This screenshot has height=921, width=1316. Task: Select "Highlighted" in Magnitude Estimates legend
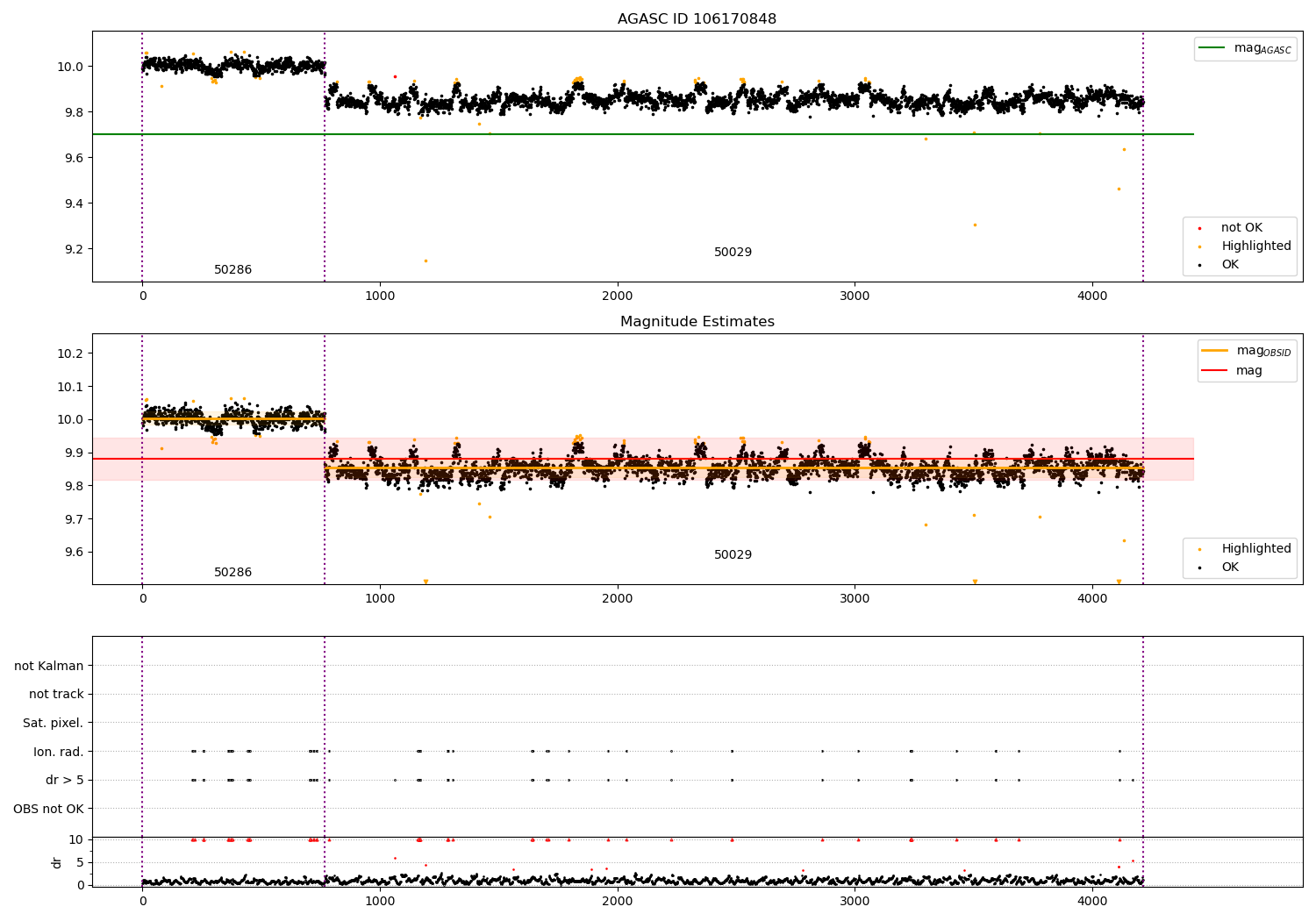point(1244,548)
